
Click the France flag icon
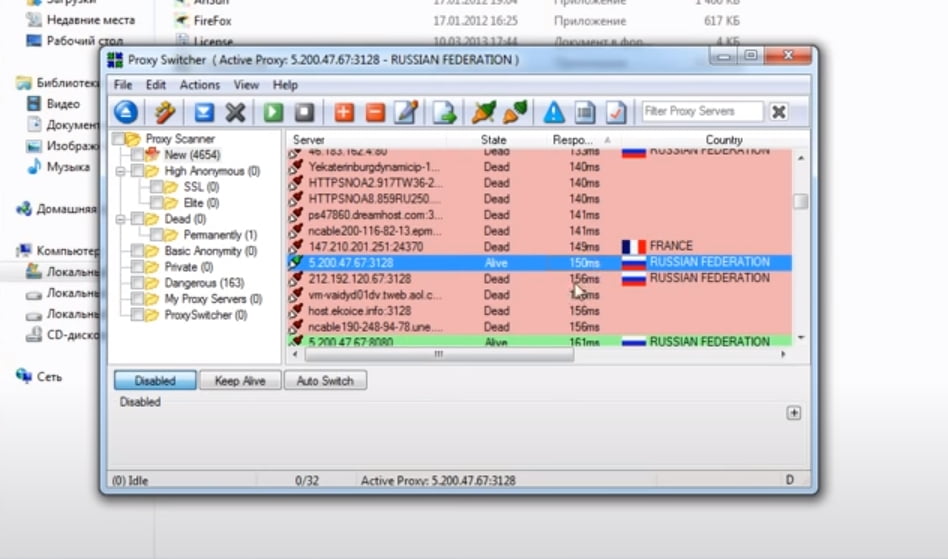[x=634, y=247]
